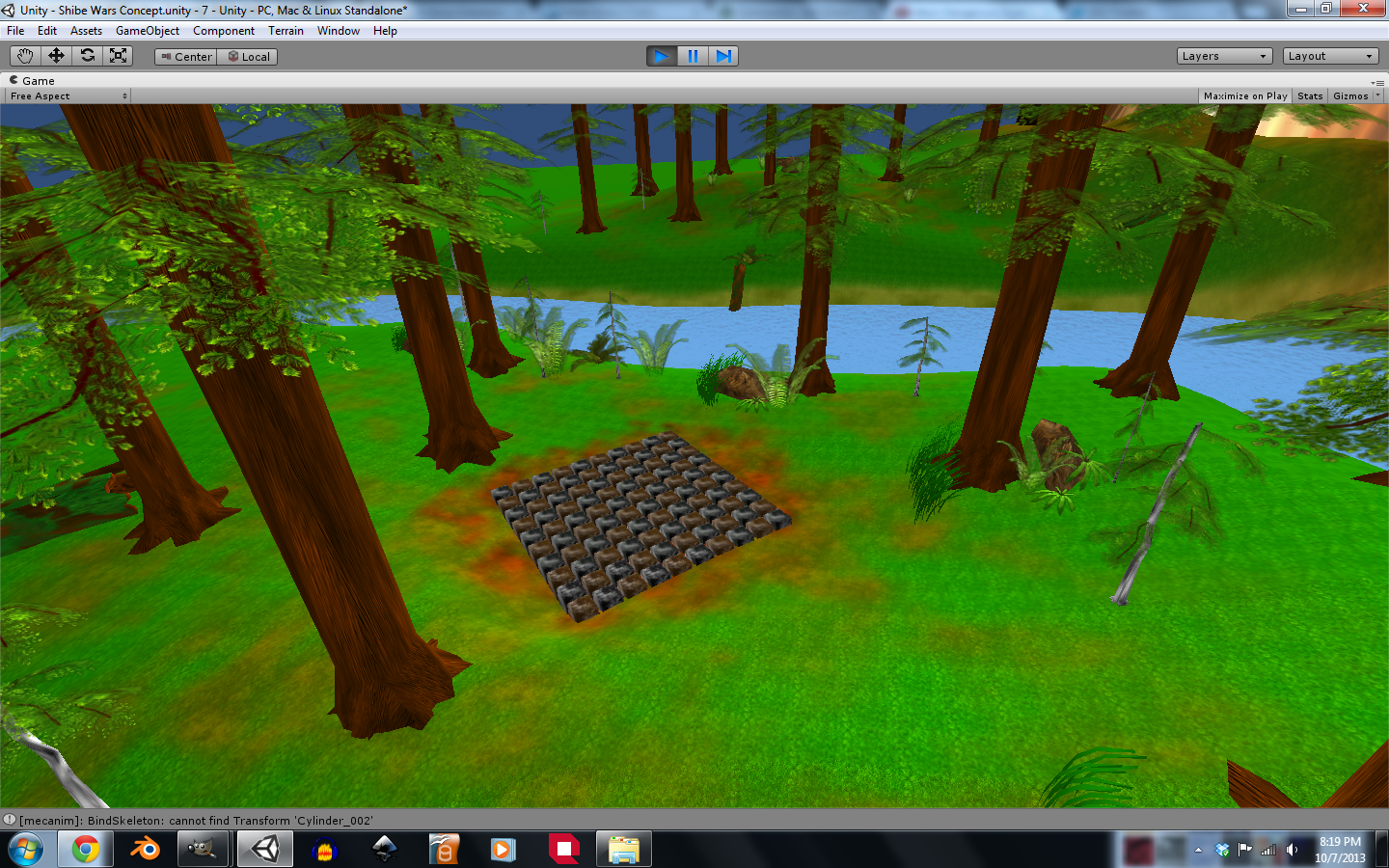Viewport: 1389px width, 868px height.
Task: Open GIMP from taskbar
Action: pos(203,850)
